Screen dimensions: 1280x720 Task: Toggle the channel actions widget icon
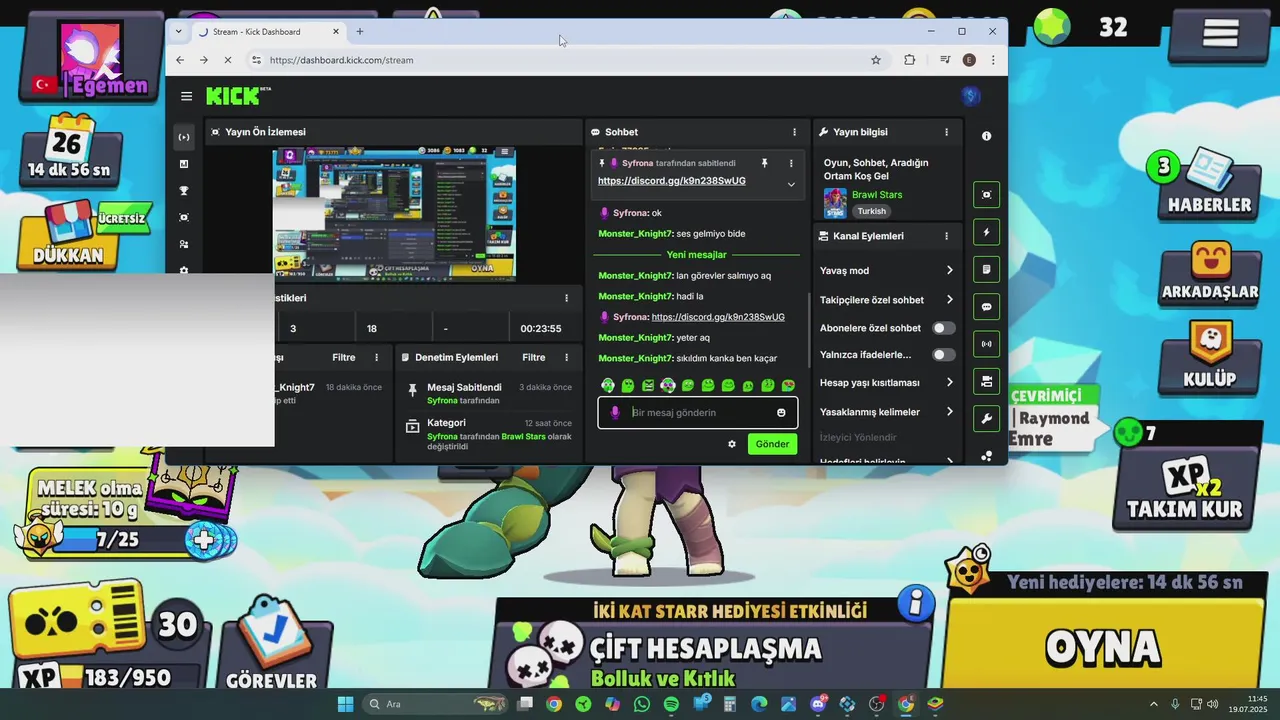[x=987, y=381]
